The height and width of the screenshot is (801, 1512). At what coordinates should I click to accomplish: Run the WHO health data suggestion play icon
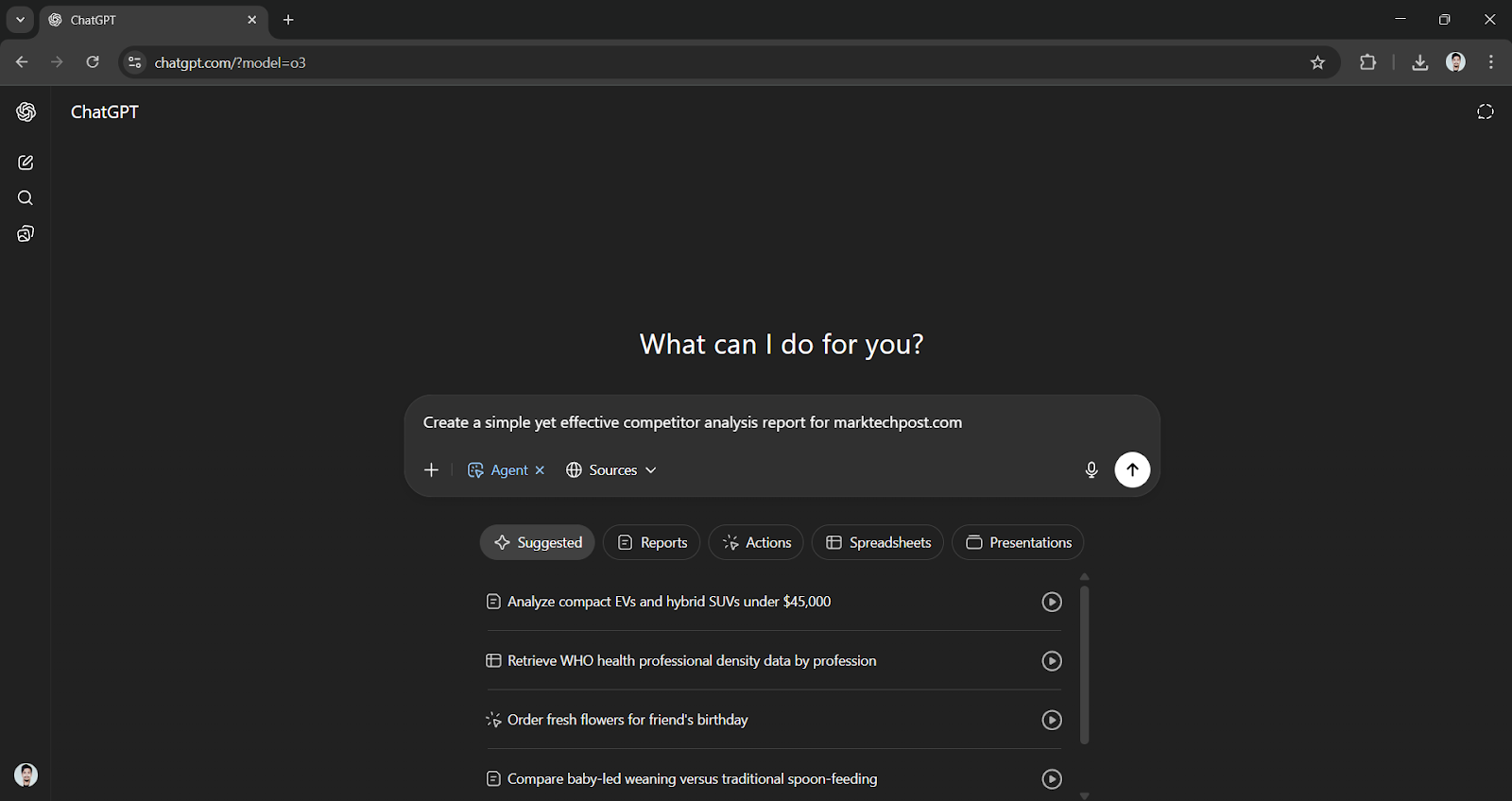[x=1052, y=661]
